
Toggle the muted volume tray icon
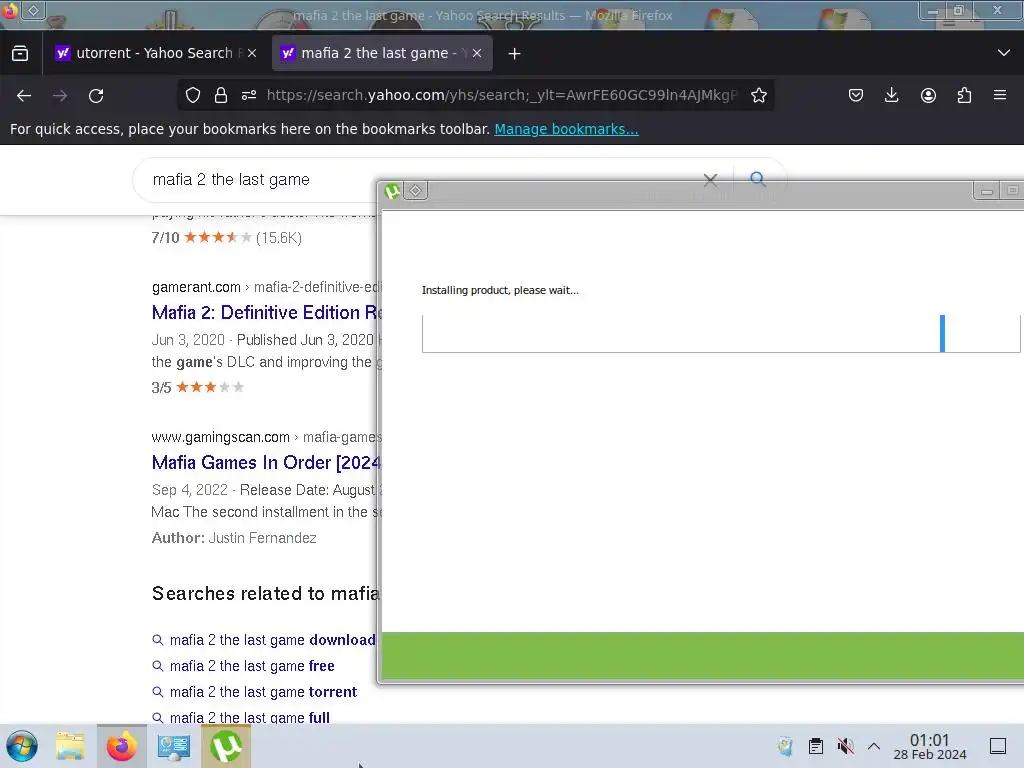[846, 746]
